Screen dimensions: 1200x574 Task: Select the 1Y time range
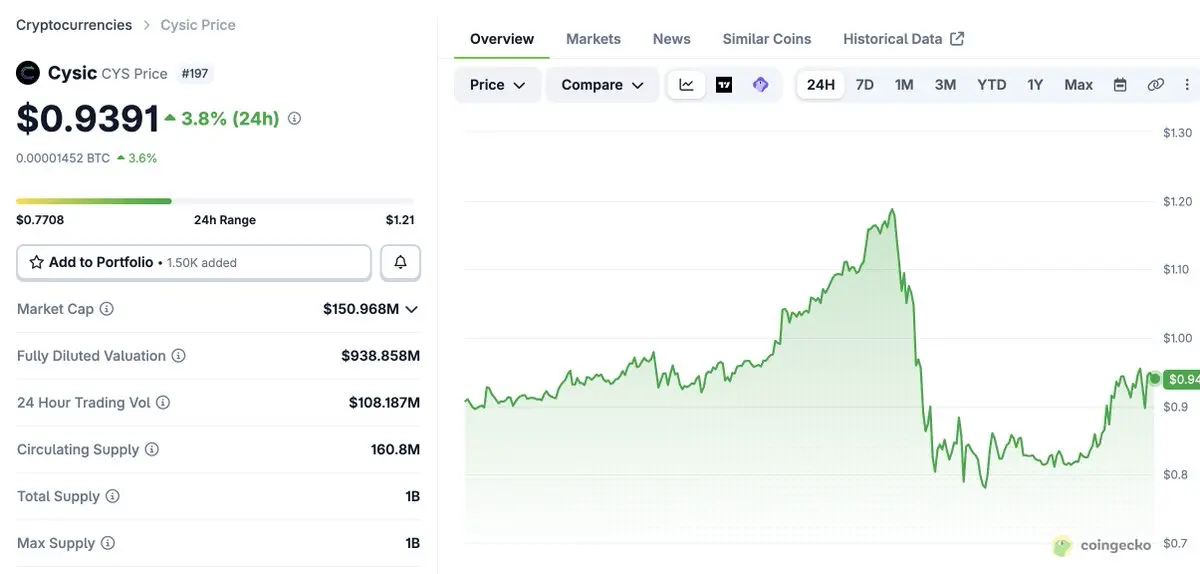1035,85
